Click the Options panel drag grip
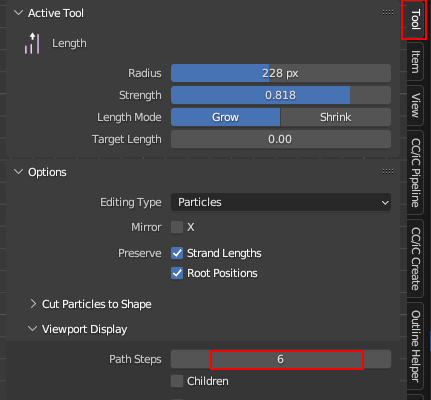The width and height of the screenshot is (431, 400). click(x=388, y=172)
